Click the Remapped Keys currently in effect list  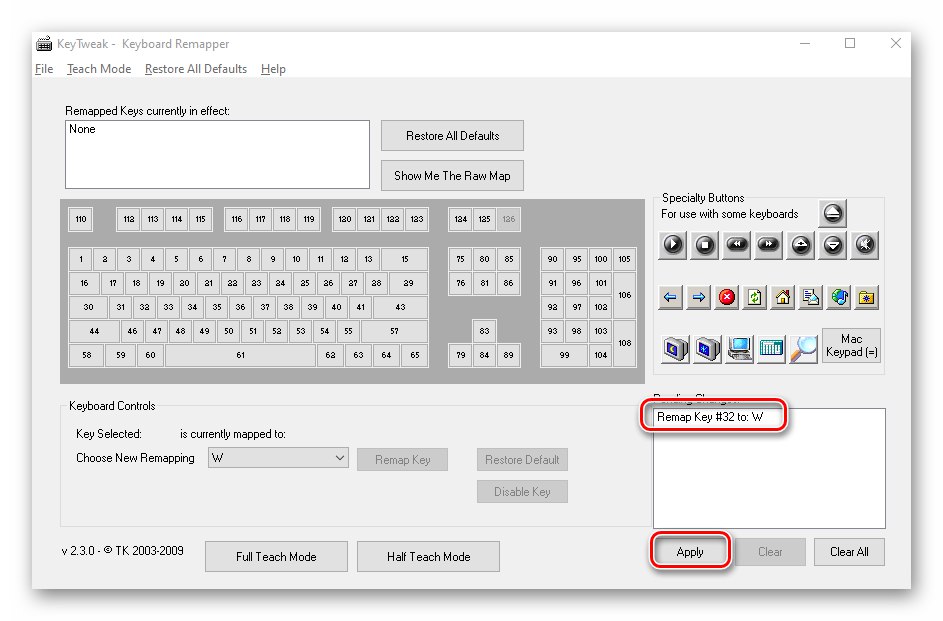click(x=217, y=154)
